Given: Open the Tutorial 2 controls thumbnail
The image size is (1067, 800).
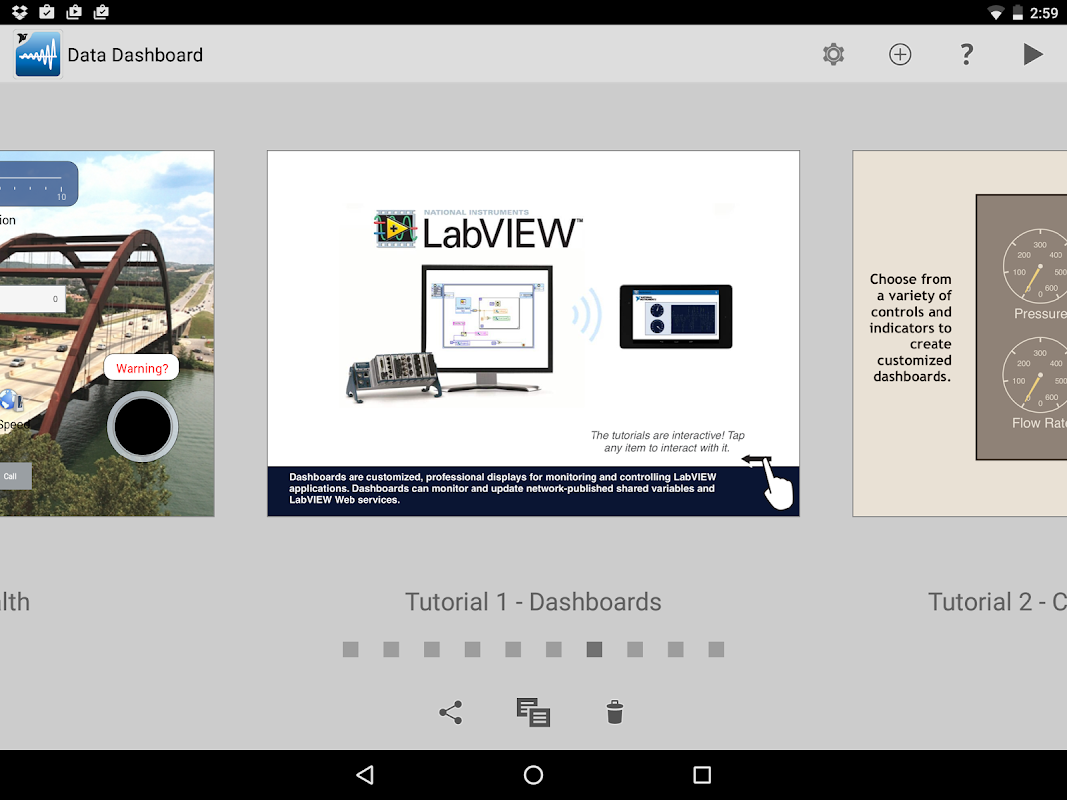Looking at the screenshot, I should (x=959, y=333).
